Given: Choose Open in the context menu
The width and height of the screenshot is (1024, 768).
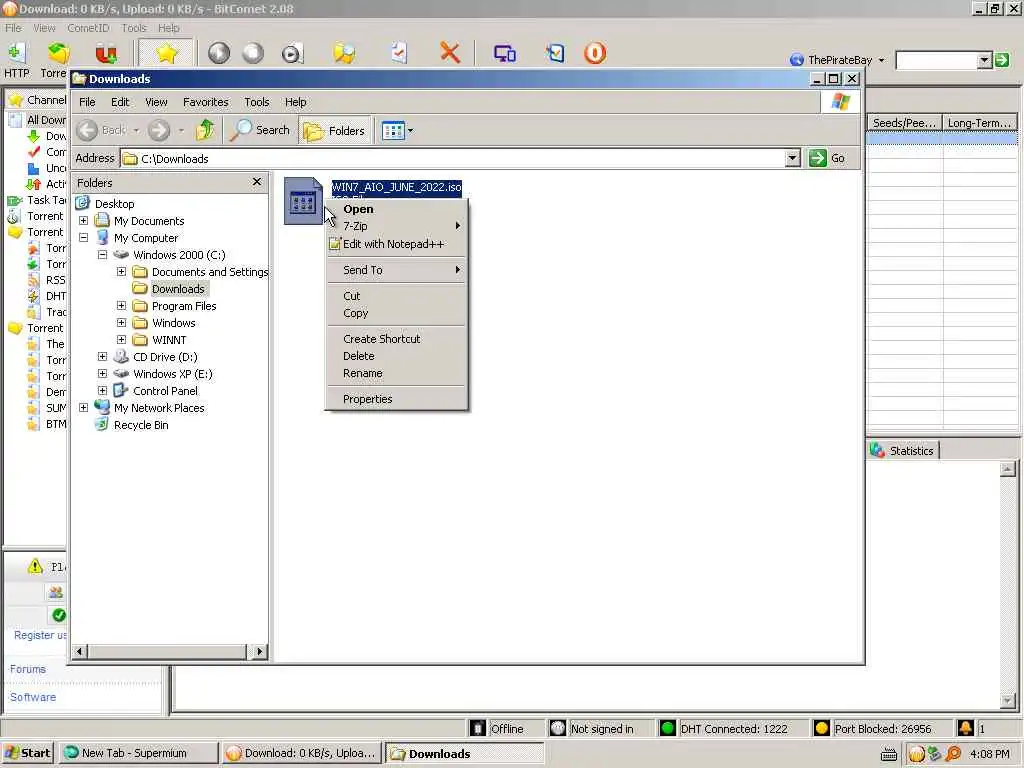Looking at the screenshot, I should [x=359, y=209].
